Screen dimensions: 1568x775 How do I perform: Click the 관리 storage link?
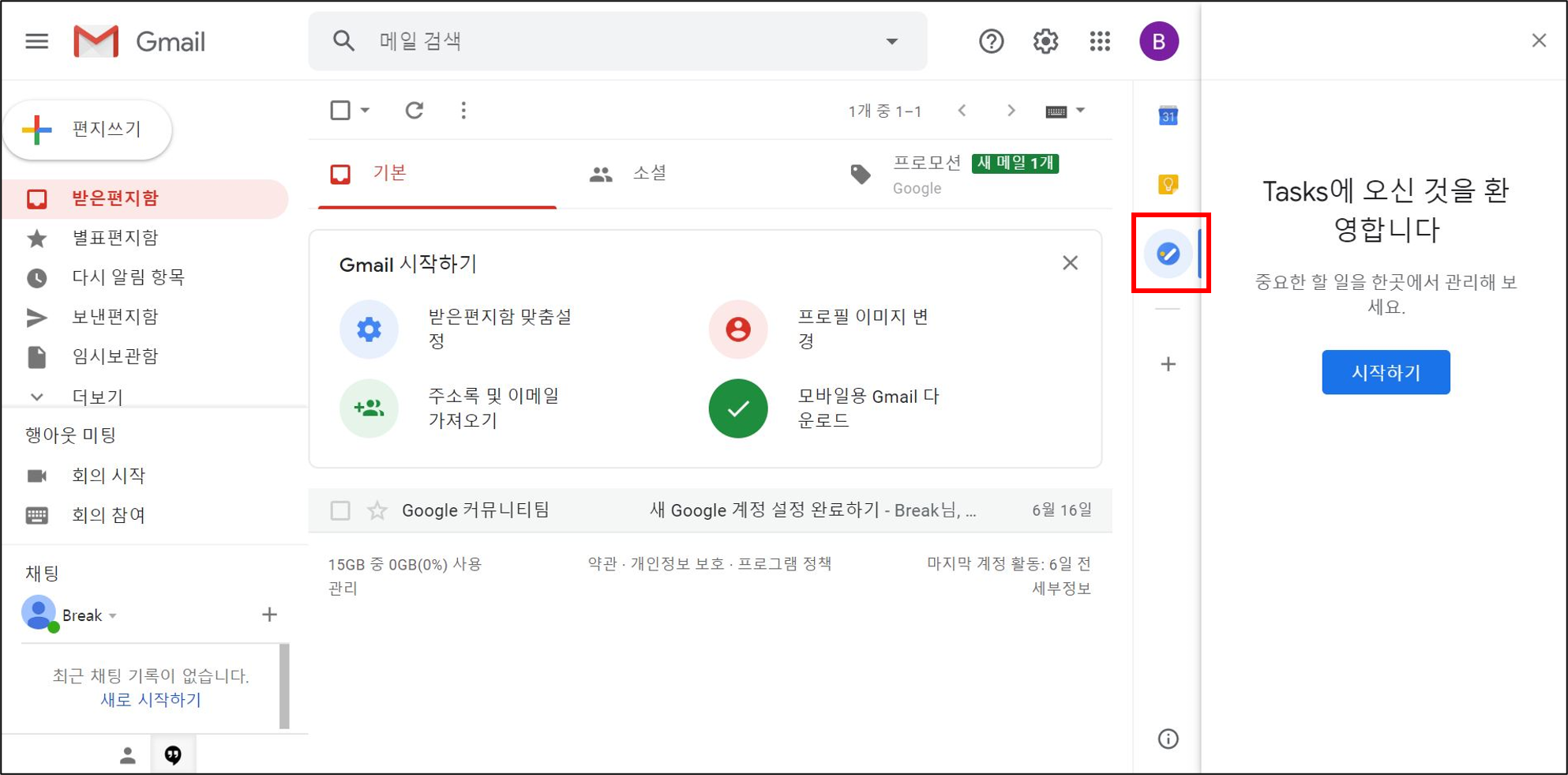pos(343,589)
